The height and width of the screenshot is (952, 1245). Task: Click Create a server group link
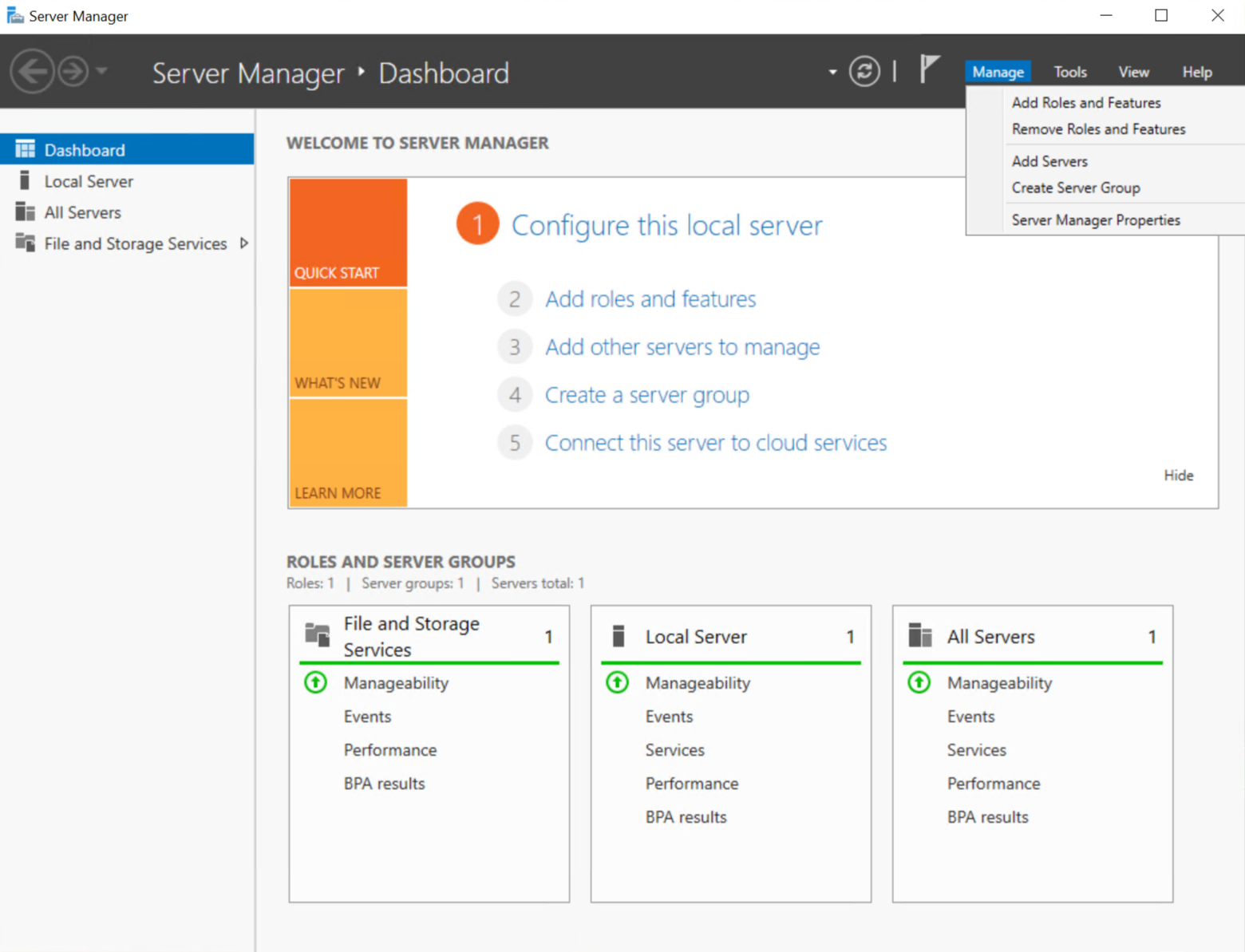tap(647, 394)
